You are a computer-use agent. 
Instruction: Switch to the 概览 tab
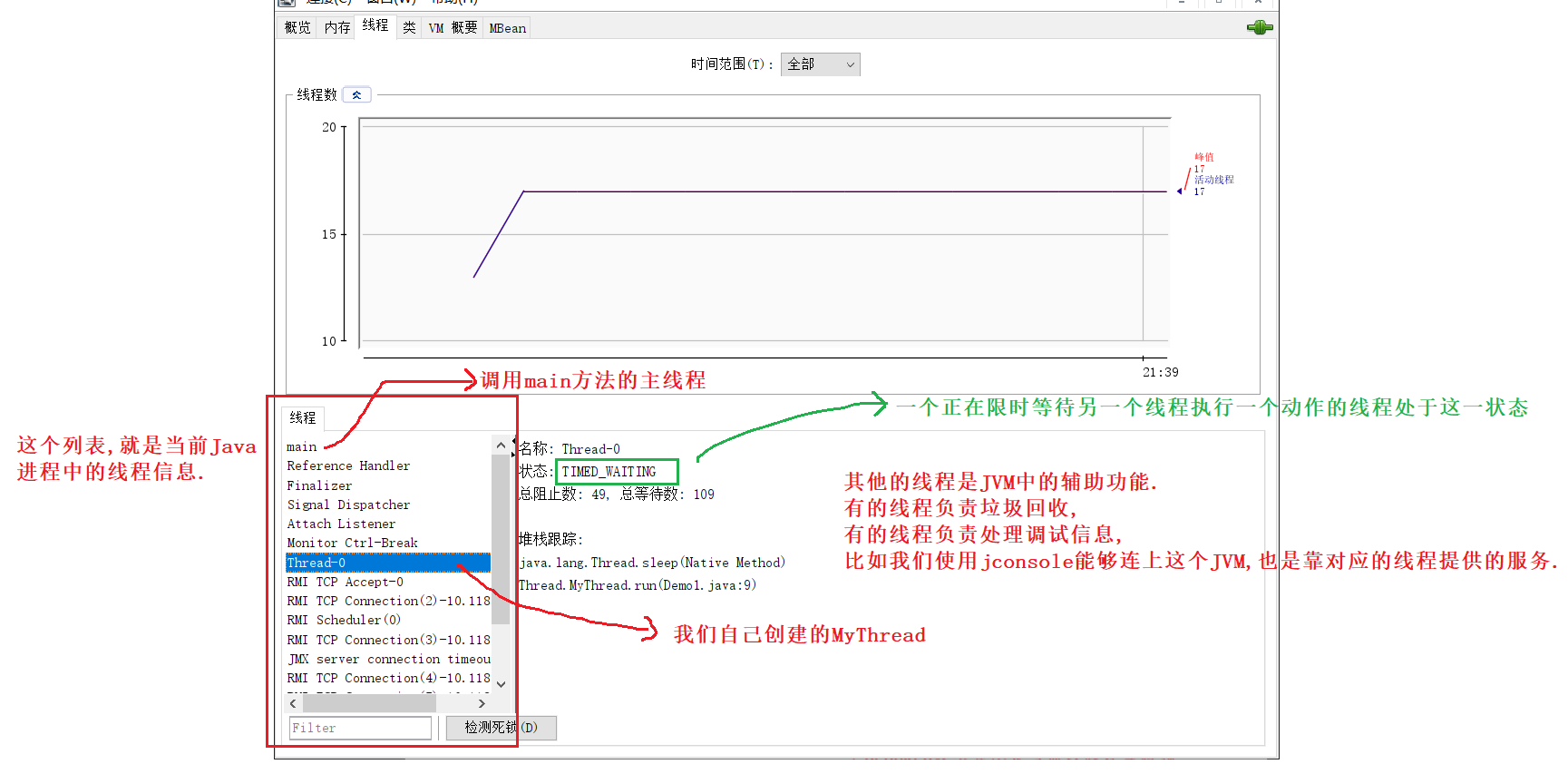click(297, 28)
